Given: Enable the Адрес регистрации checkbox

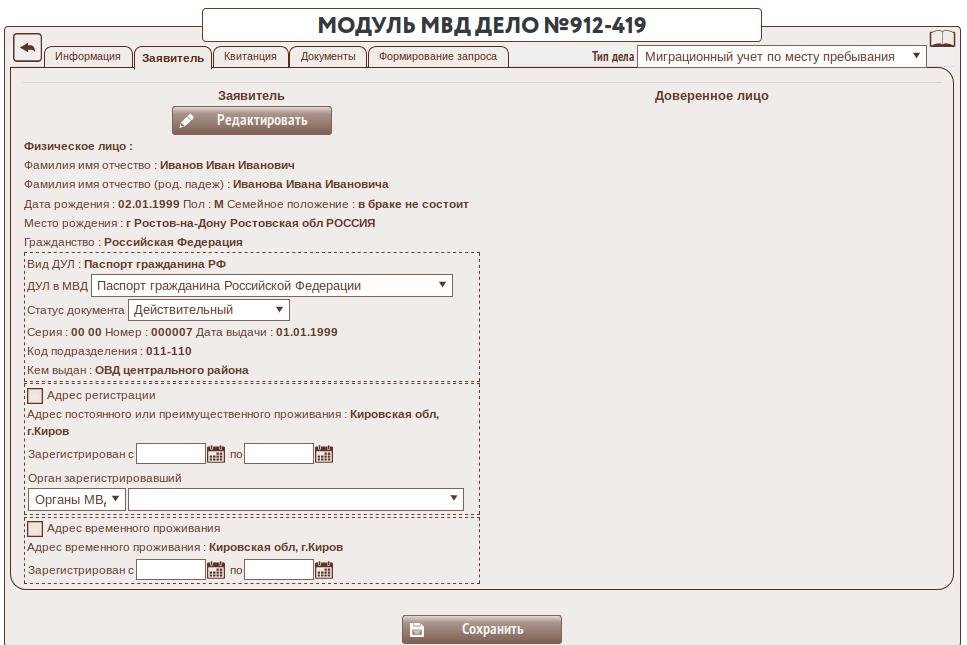Looking at the screenshot, I should pyautogui.click(x=35, y=396).
